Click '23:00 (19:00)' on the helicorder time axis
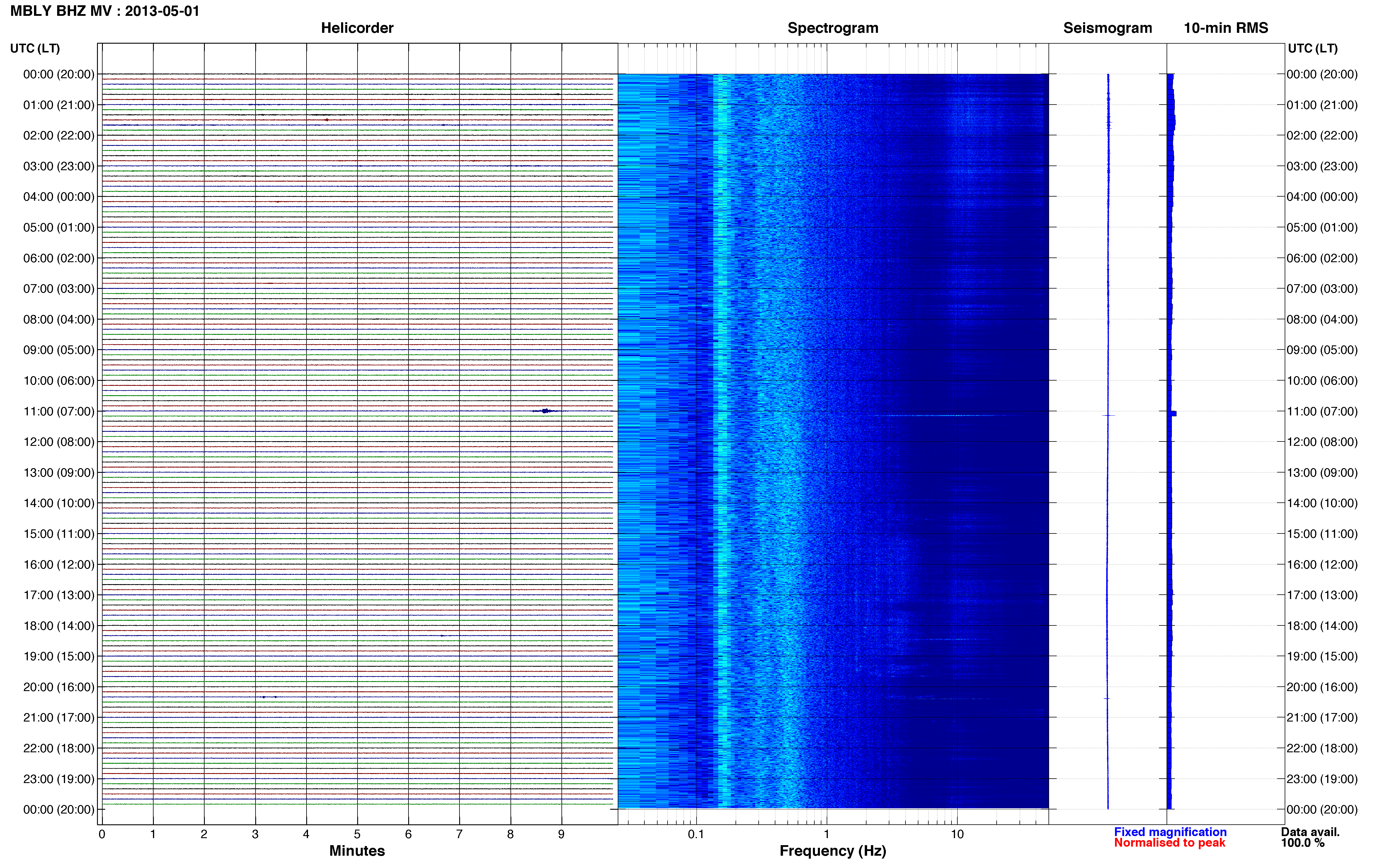The height and width of the screenshot is (868, 1389). point(59,779)
